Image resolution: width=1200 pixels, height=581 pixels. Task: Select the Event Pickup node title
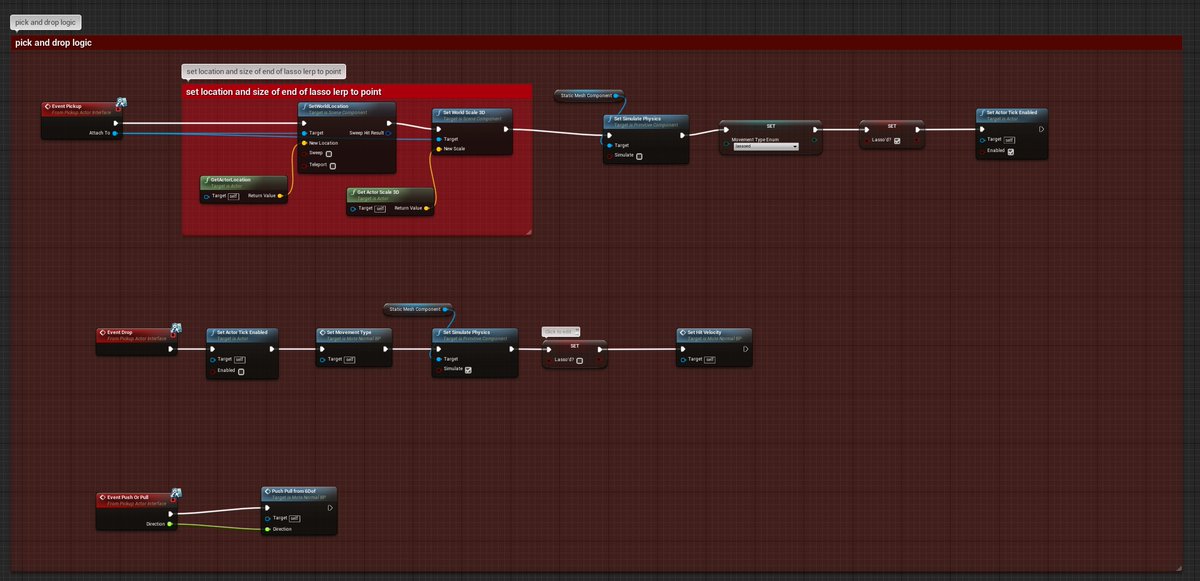66,105
